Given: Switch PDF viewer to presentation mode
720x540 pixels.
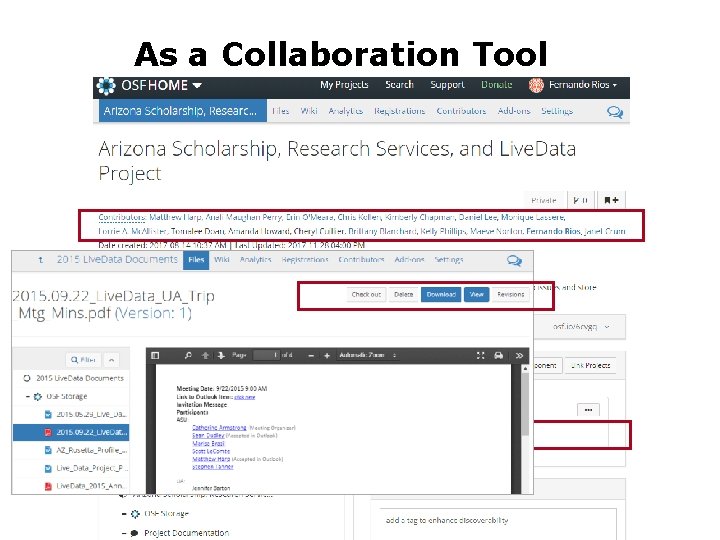Looking at the screenshot, I should [x=480, y=355].
